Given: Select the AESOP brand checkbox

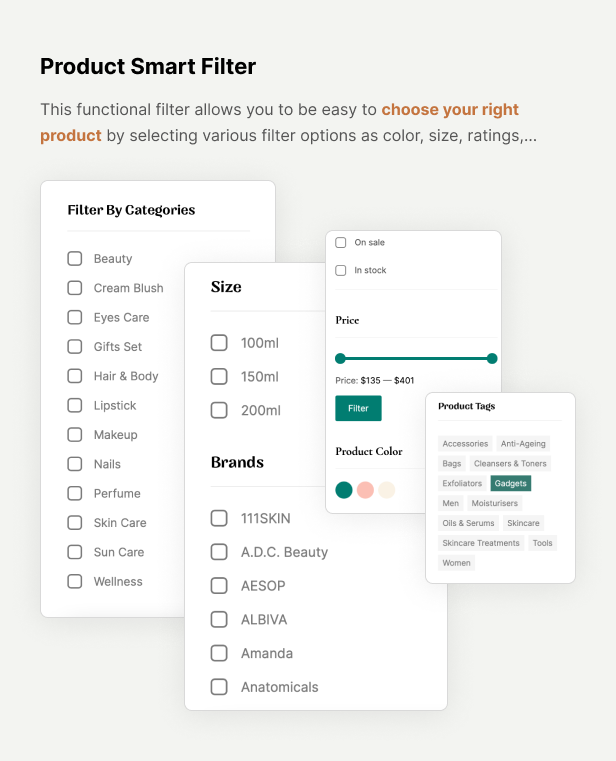Looking at the screenshot, I should pyautogui.click(x=219, y=586).
